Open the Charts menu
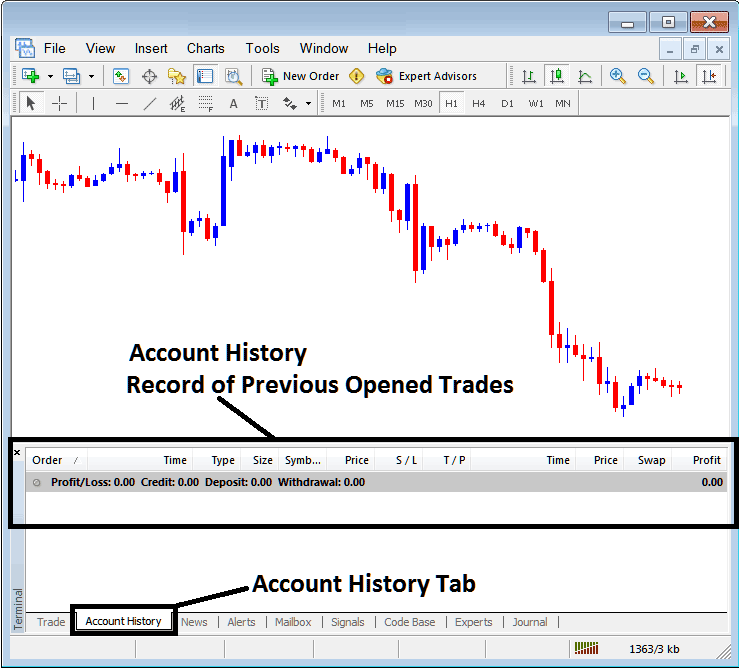This screenshot has height=668, width=739. point(205,48)
